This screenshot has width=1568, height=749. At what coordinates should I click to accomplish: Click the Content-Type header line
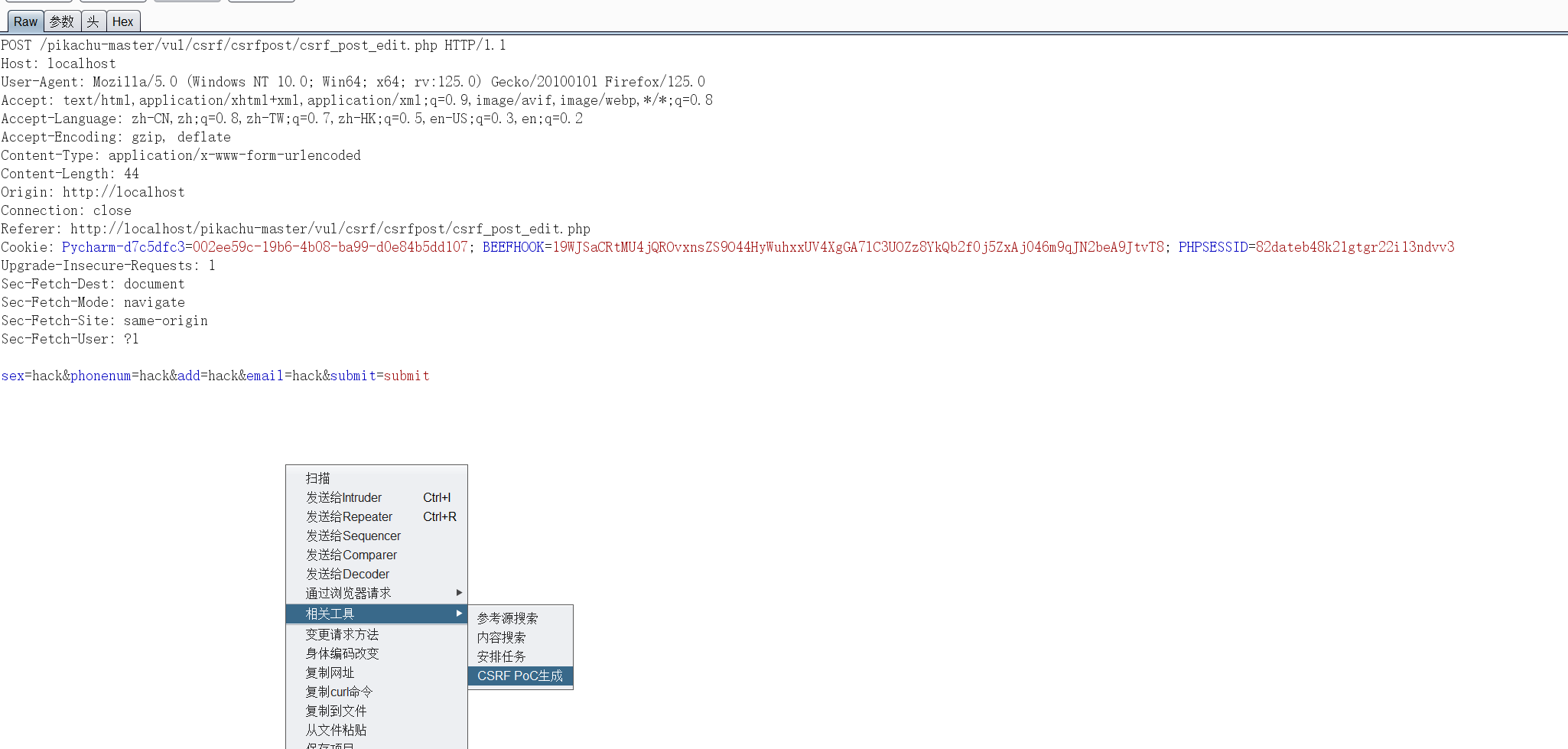[x=181, y=155]
